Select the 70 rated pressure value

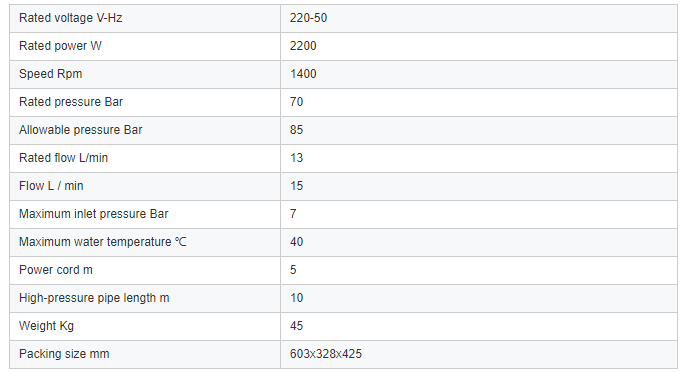(x=297, y=102)
